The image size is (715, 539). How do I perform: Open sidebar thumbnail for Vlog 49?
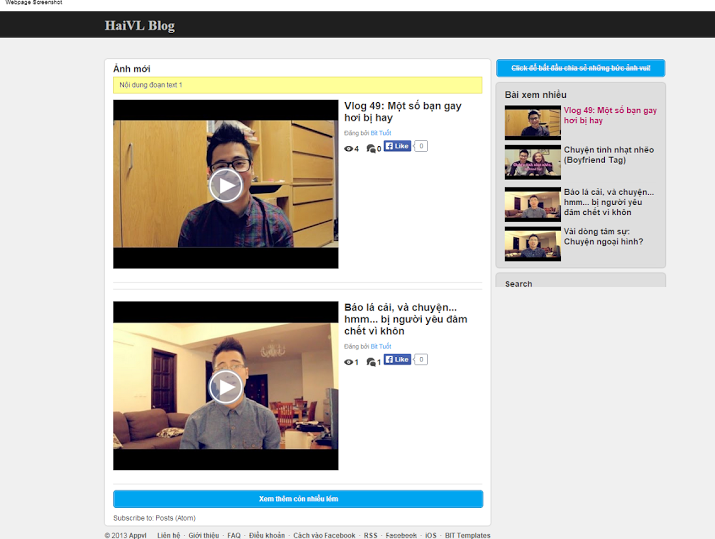pos(532,122)
